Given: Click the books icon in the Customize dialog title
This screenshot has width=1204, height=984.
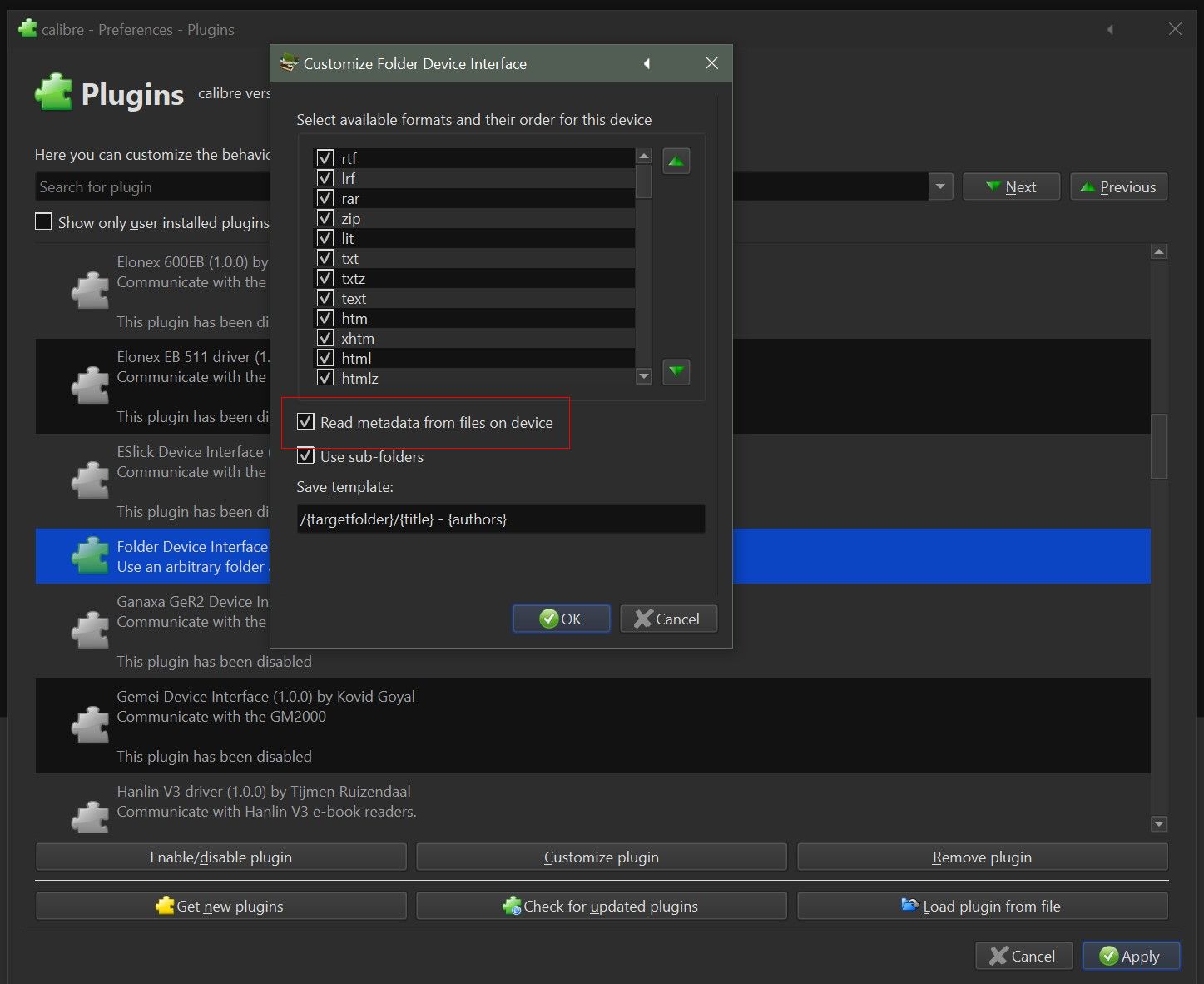Looking at the screenshot, I should tap(289, 63).
